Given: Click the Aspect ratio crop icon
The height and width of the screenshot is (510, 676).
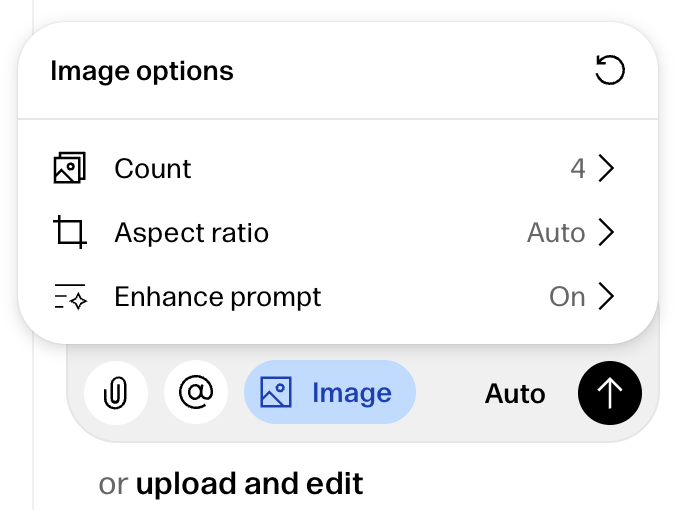Looking at the screenshot, I should coord(69,233).
